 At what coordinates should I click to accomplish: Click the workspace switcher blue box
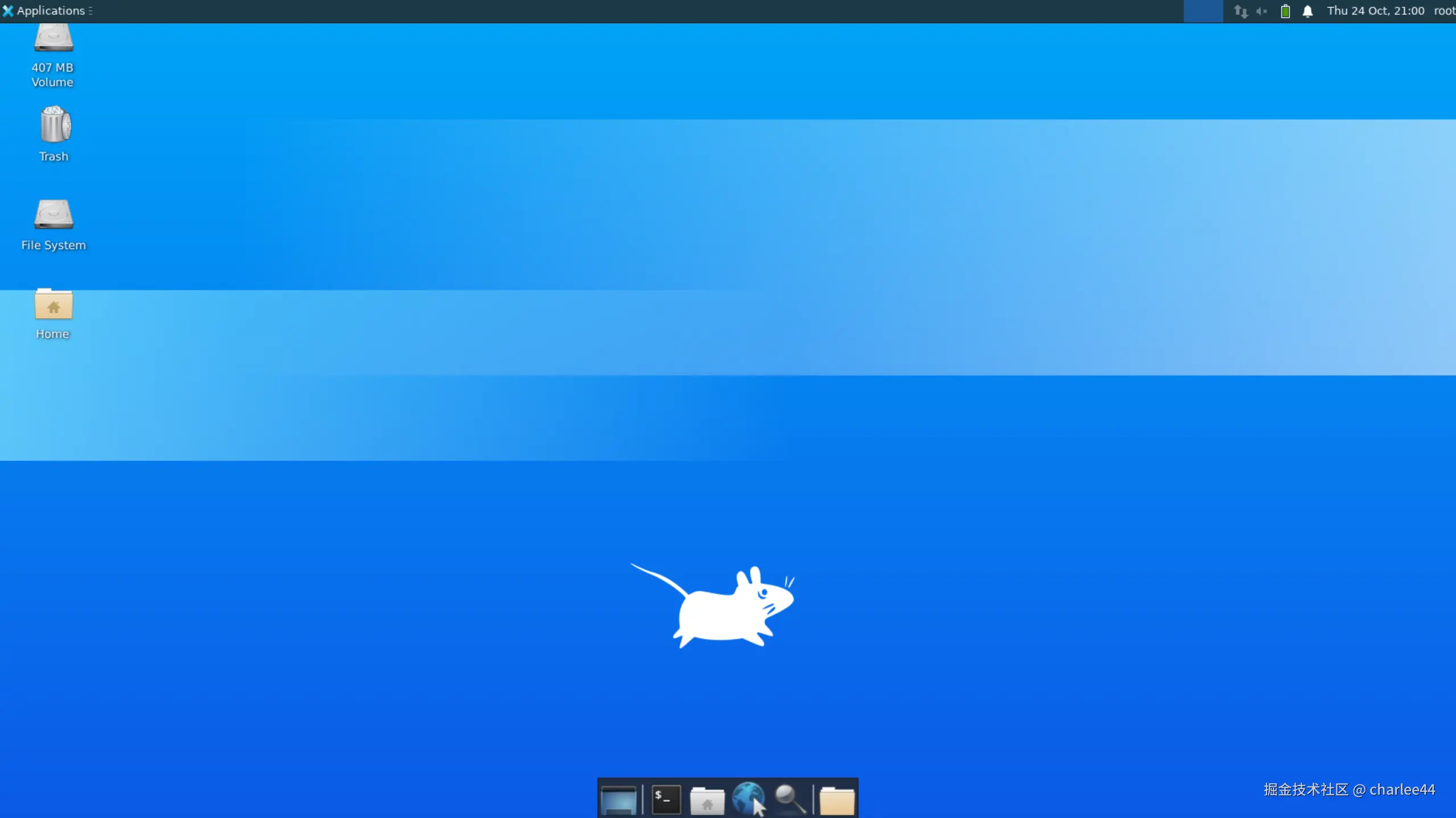1203,11
